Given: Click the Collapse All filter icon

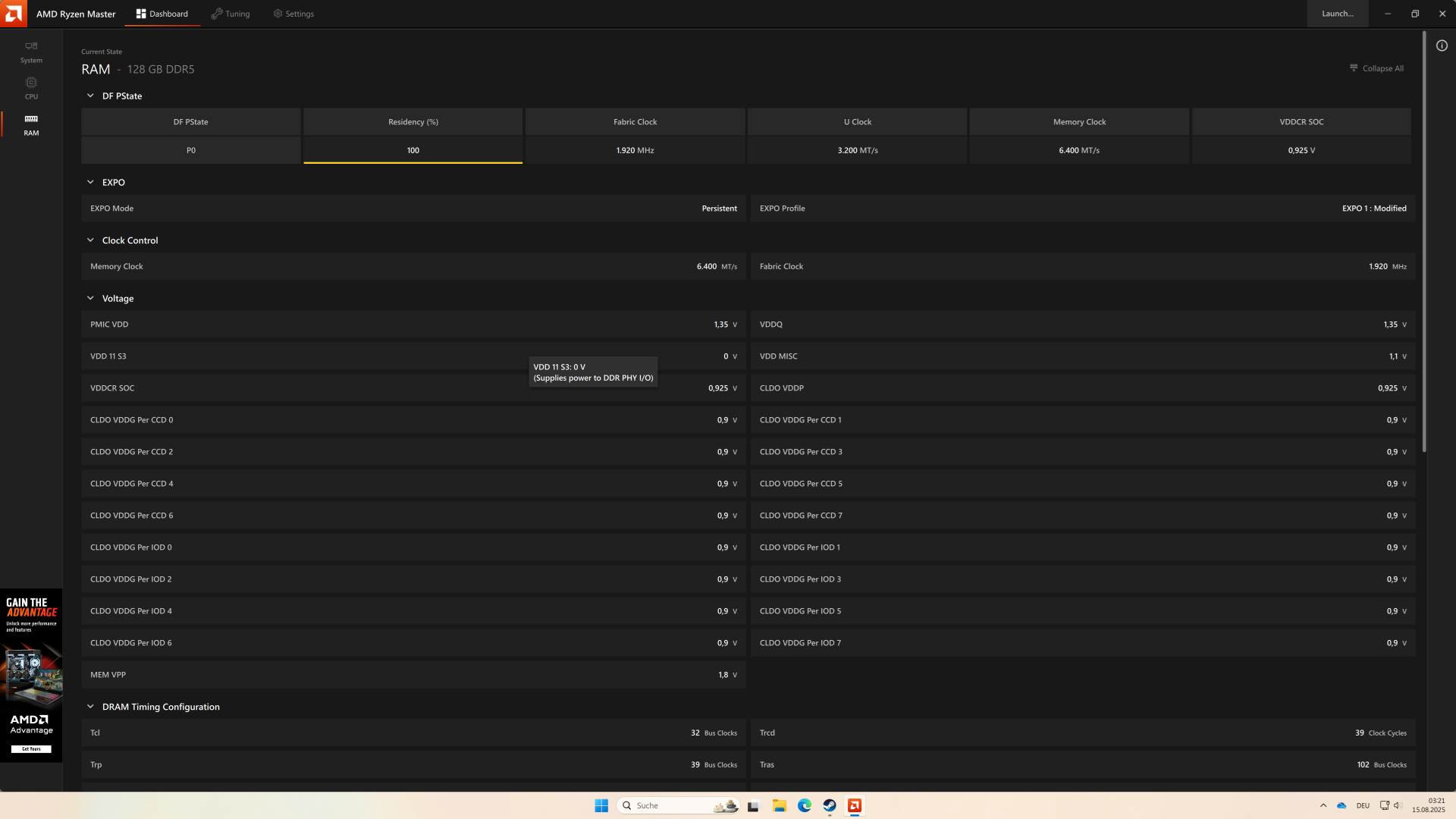Looking at the screenshot, I should (x=1354, y=68).
